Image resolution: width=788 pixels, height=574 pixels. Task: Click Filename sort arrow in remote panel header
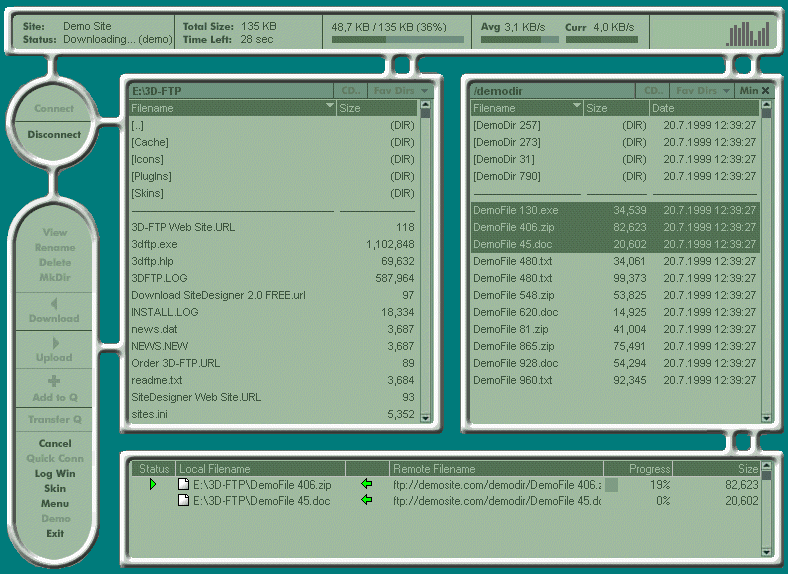[x=576, y=106]
